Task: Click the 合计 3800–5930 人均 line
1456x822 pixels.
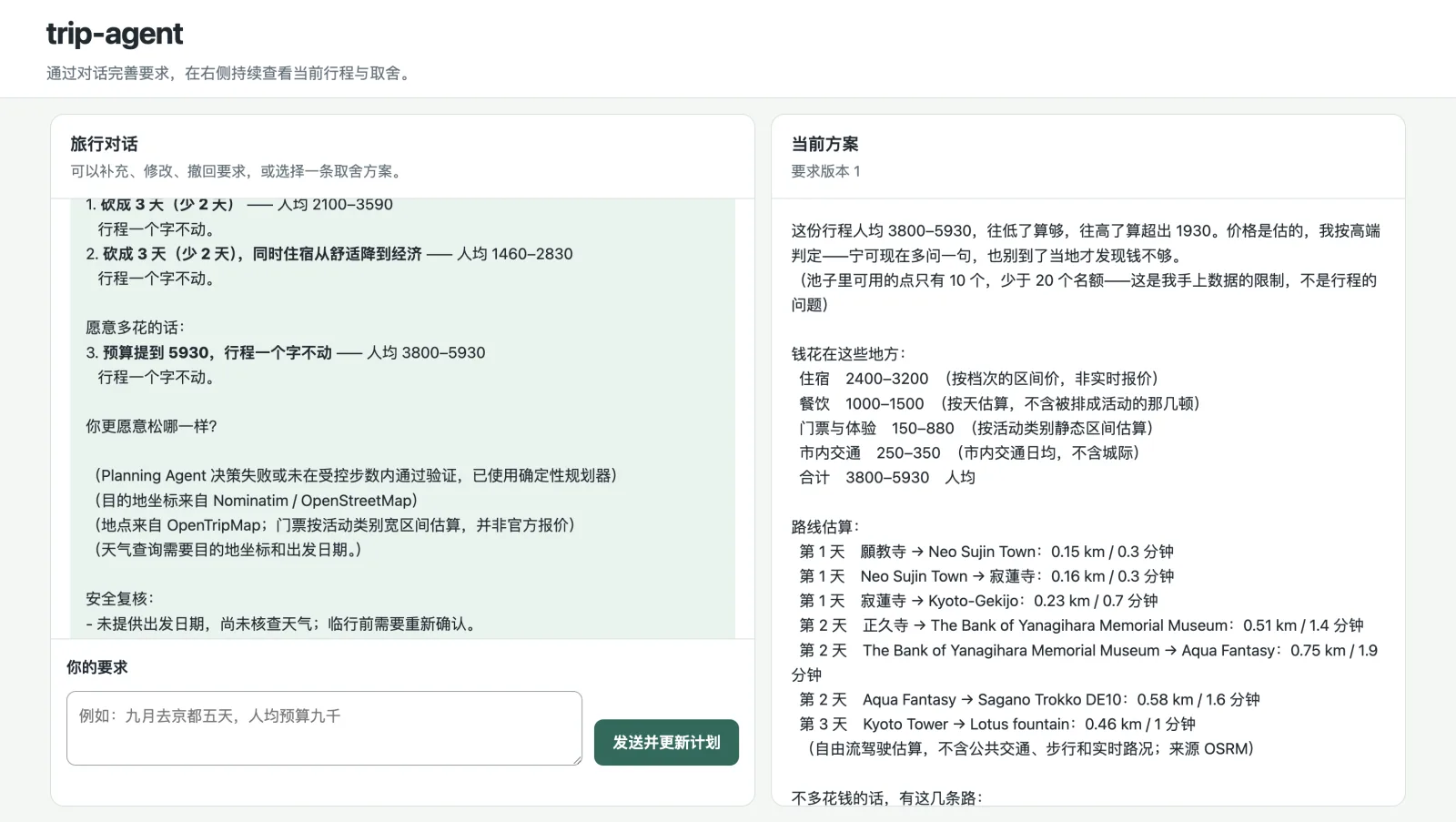Action: tap(887, 477)
